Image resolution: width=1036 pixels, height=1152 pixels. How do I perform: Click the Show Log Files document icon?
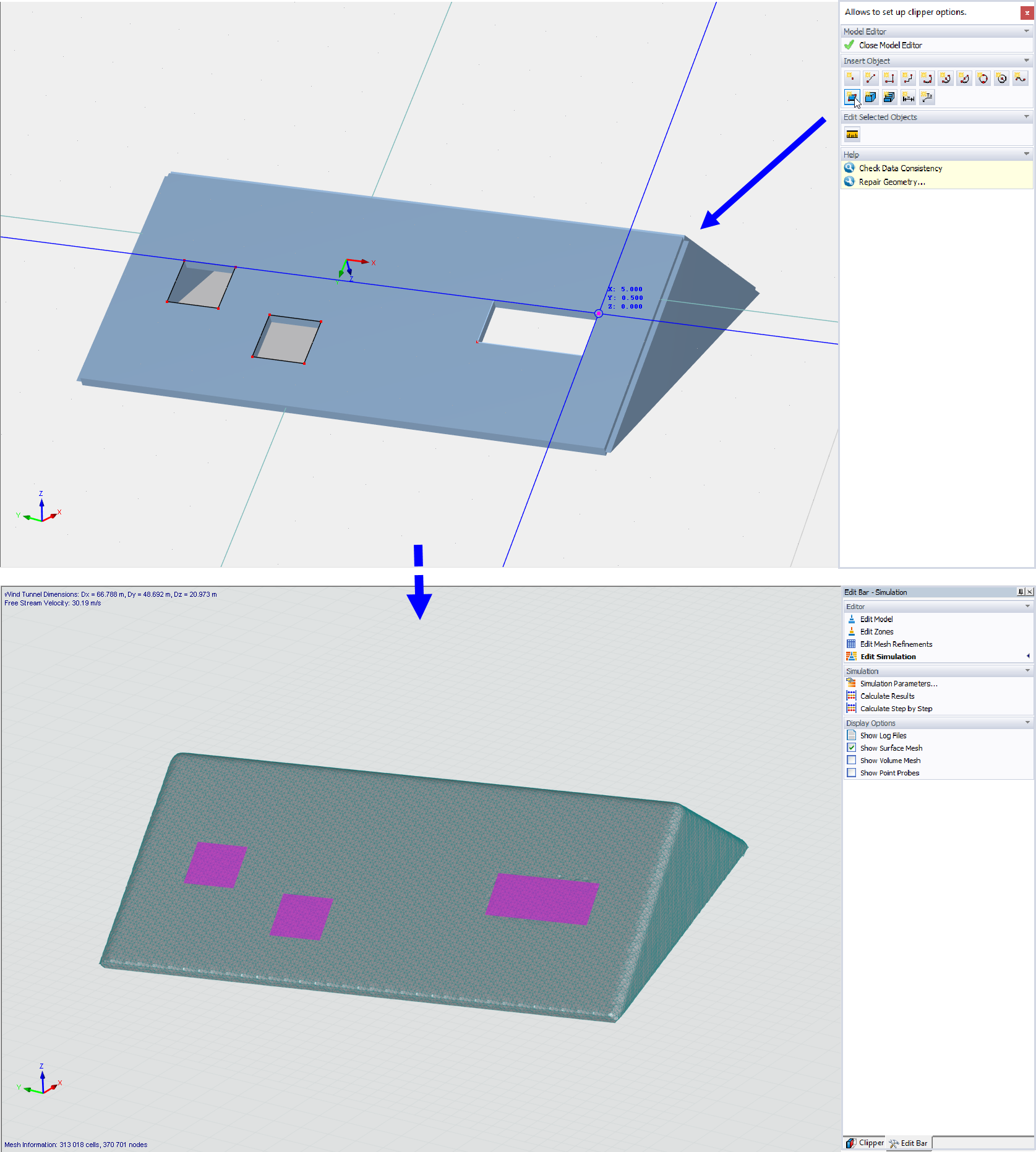coord(852,735)
